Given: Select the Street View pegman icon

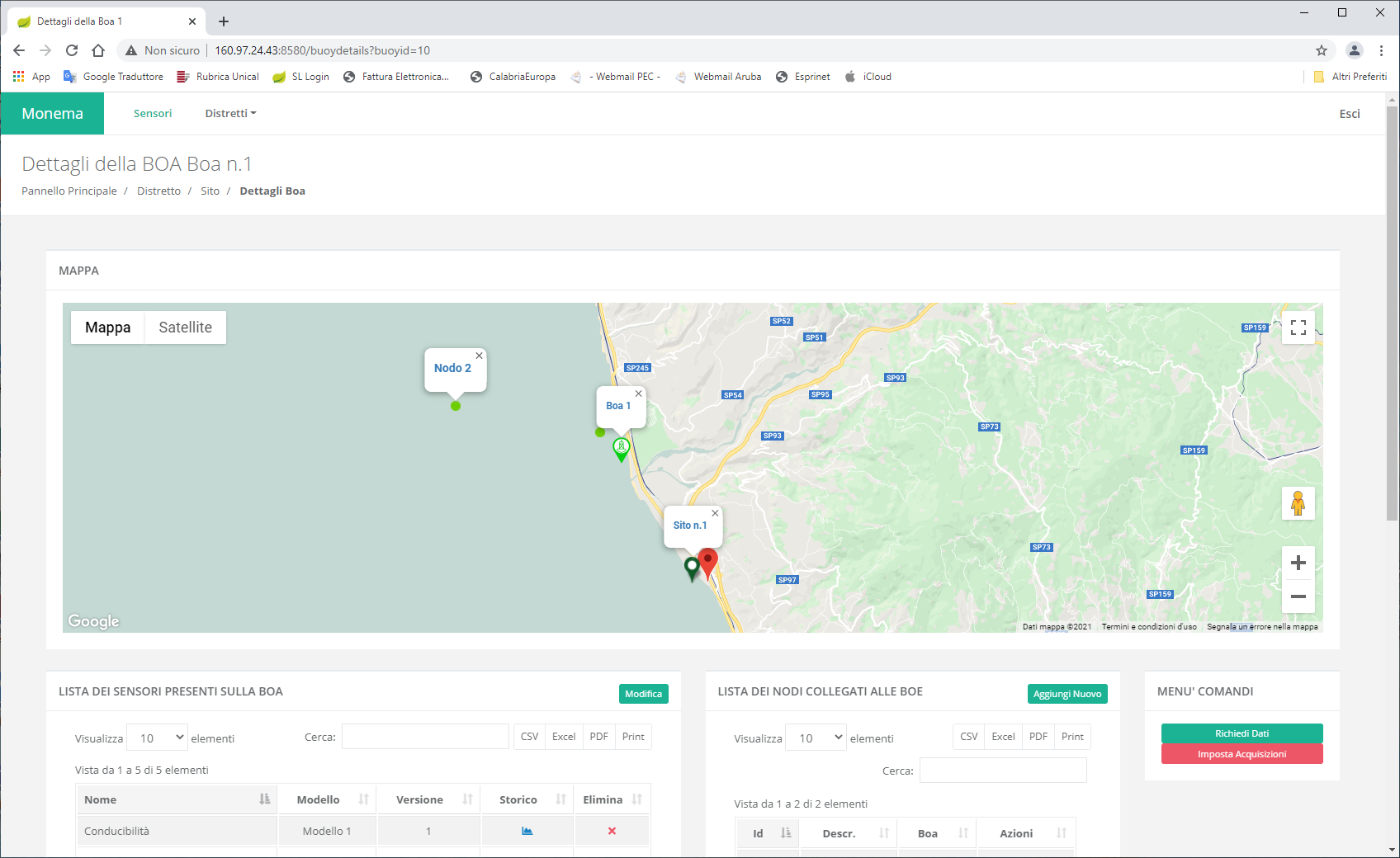Looking at the screenshot, I should (1298, 503).
